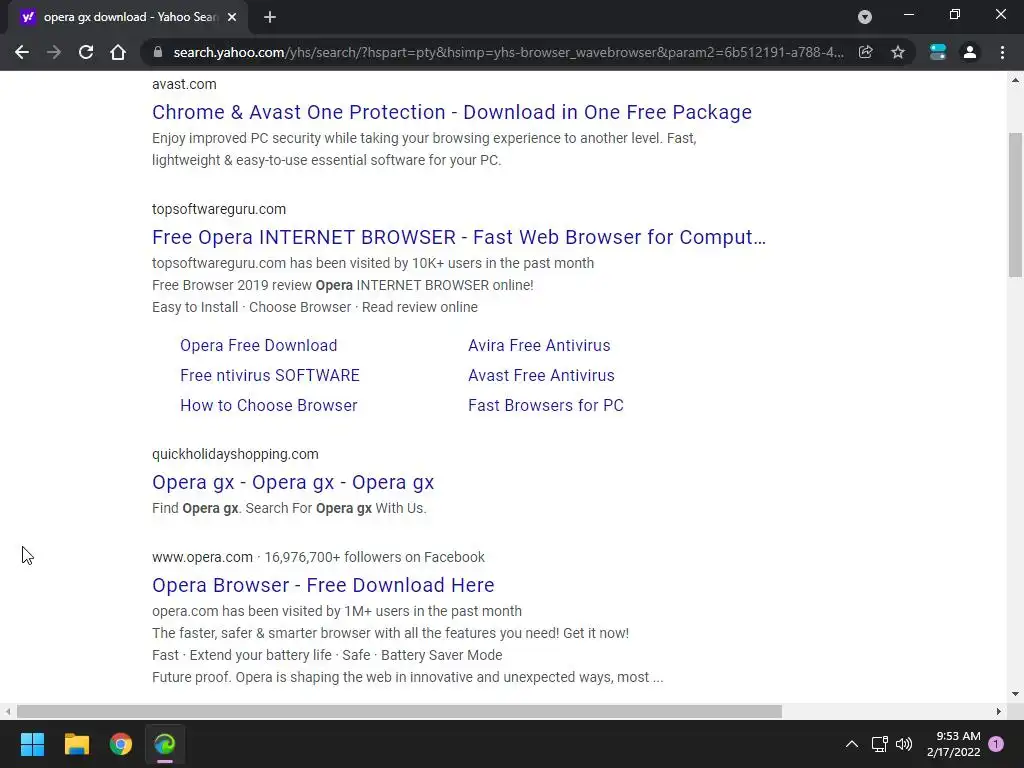Image resolution: width=1024 pixels, height=768 pixels.
Task: Open the clock and date panel
Action: click(953, 744)
